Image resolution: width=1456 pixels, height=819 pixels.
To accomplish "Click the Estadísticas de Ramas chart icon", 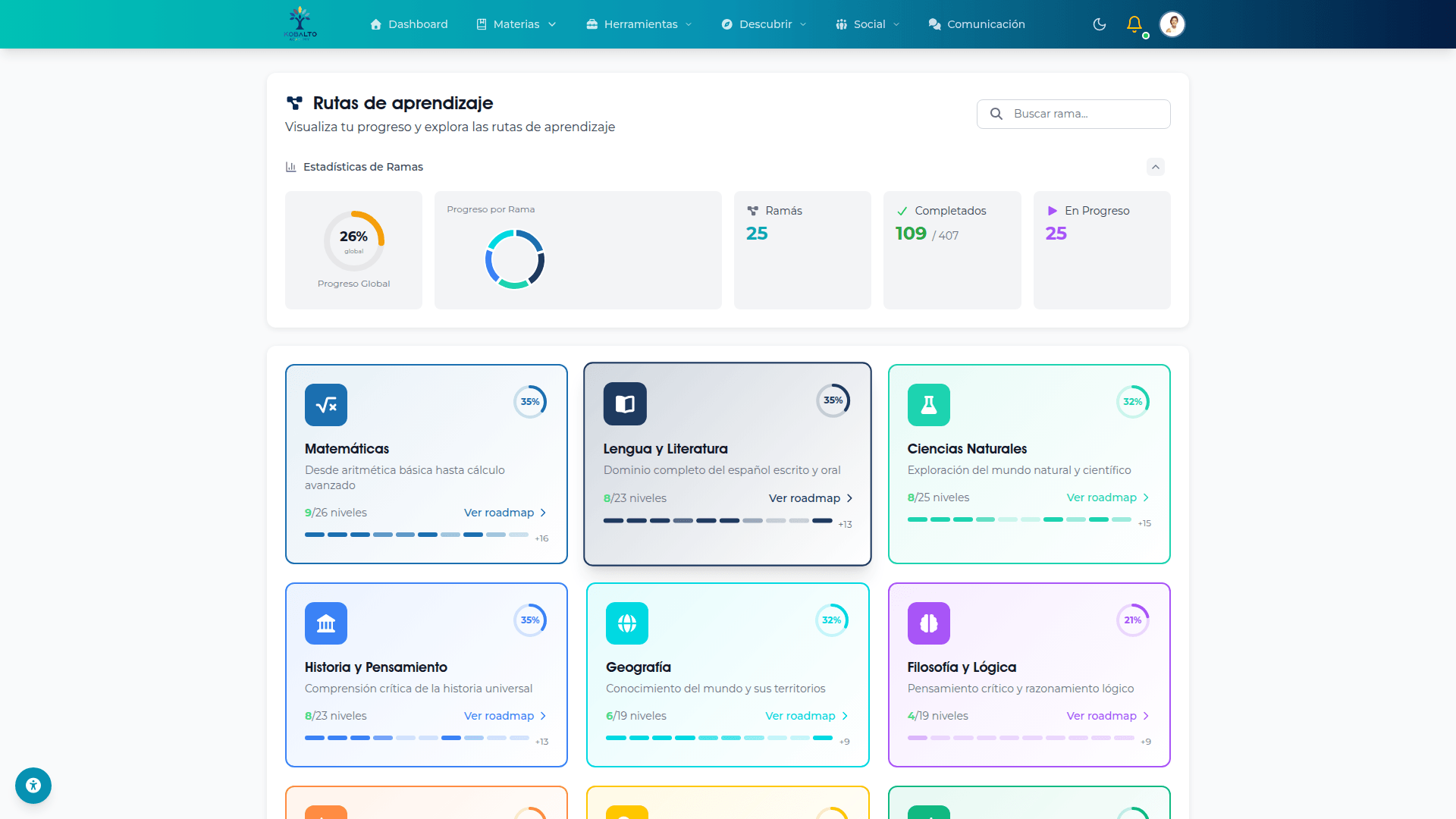I will pos(290,167).
